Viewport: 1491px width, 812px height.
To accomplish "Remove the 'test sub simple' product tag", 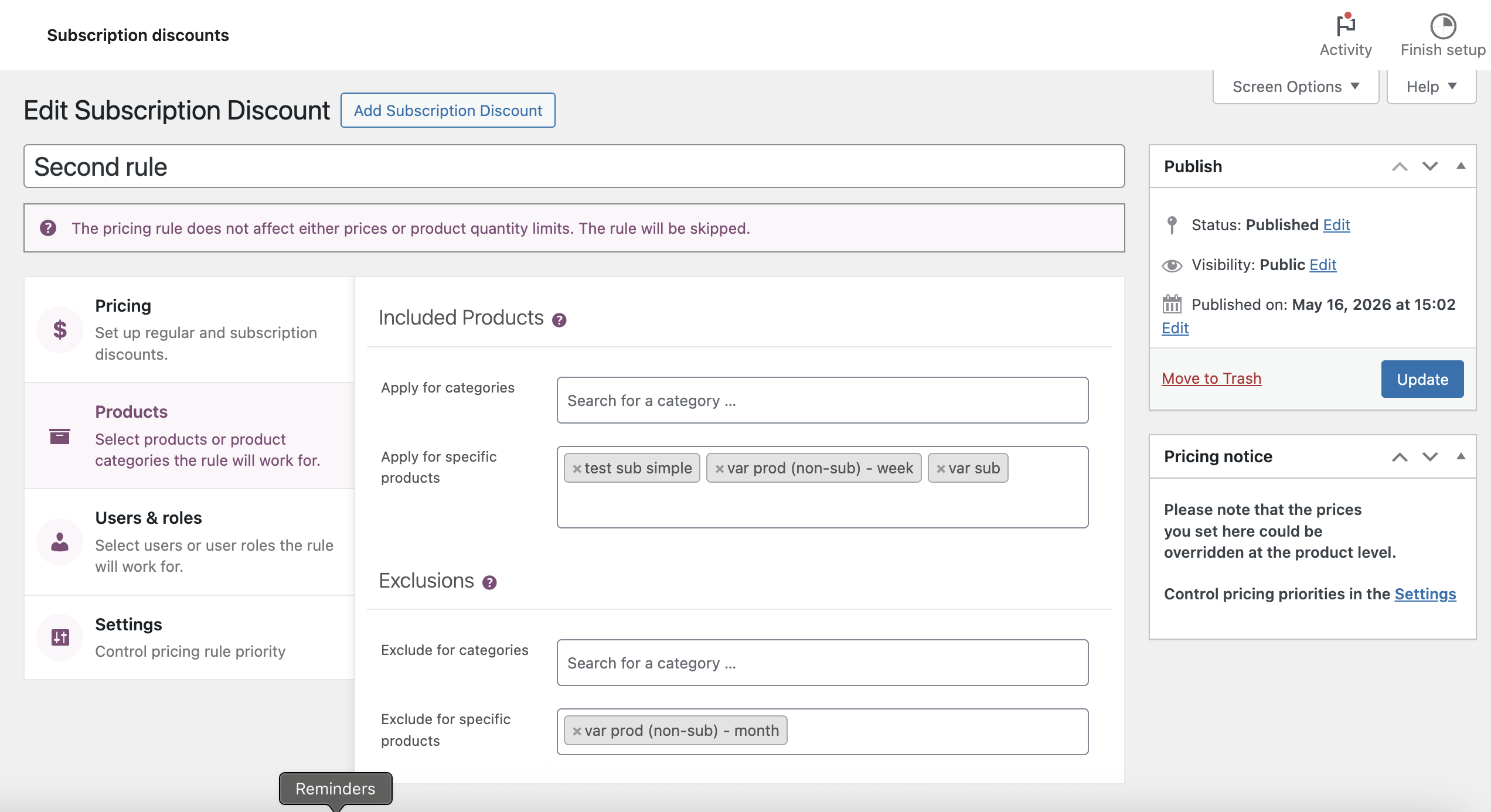I will point(577,469).
